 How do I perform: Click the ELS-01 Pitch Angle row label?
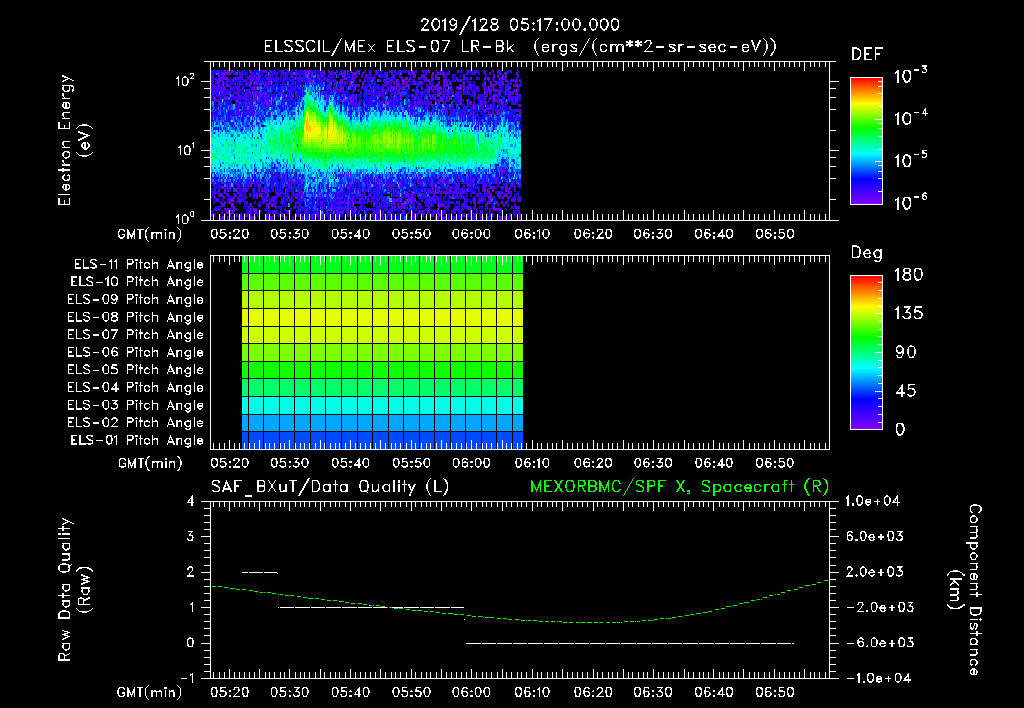[x=137, y=440]
